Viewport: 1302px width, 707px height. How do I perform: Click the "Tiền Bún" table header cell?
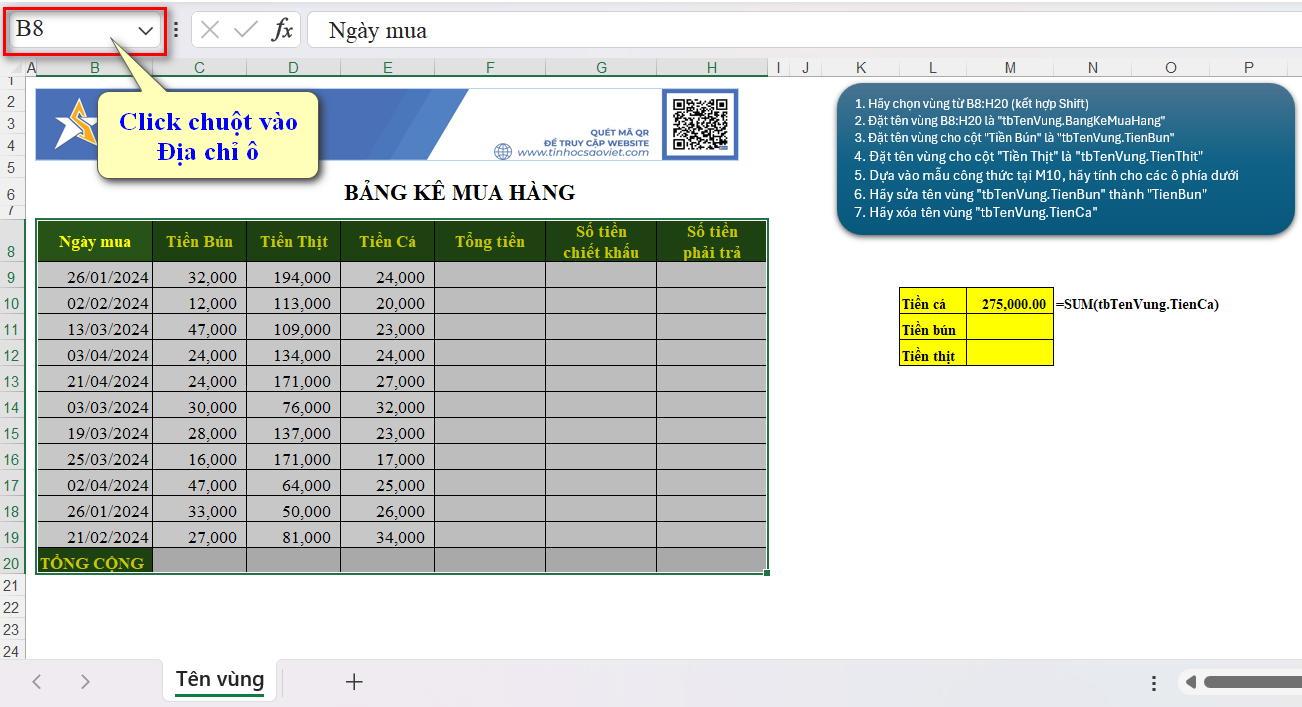tap(200, 242)
